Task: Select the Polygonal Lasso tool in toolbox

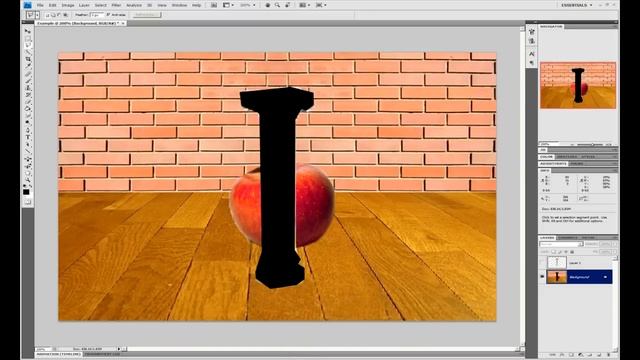Action: point(28,45)
